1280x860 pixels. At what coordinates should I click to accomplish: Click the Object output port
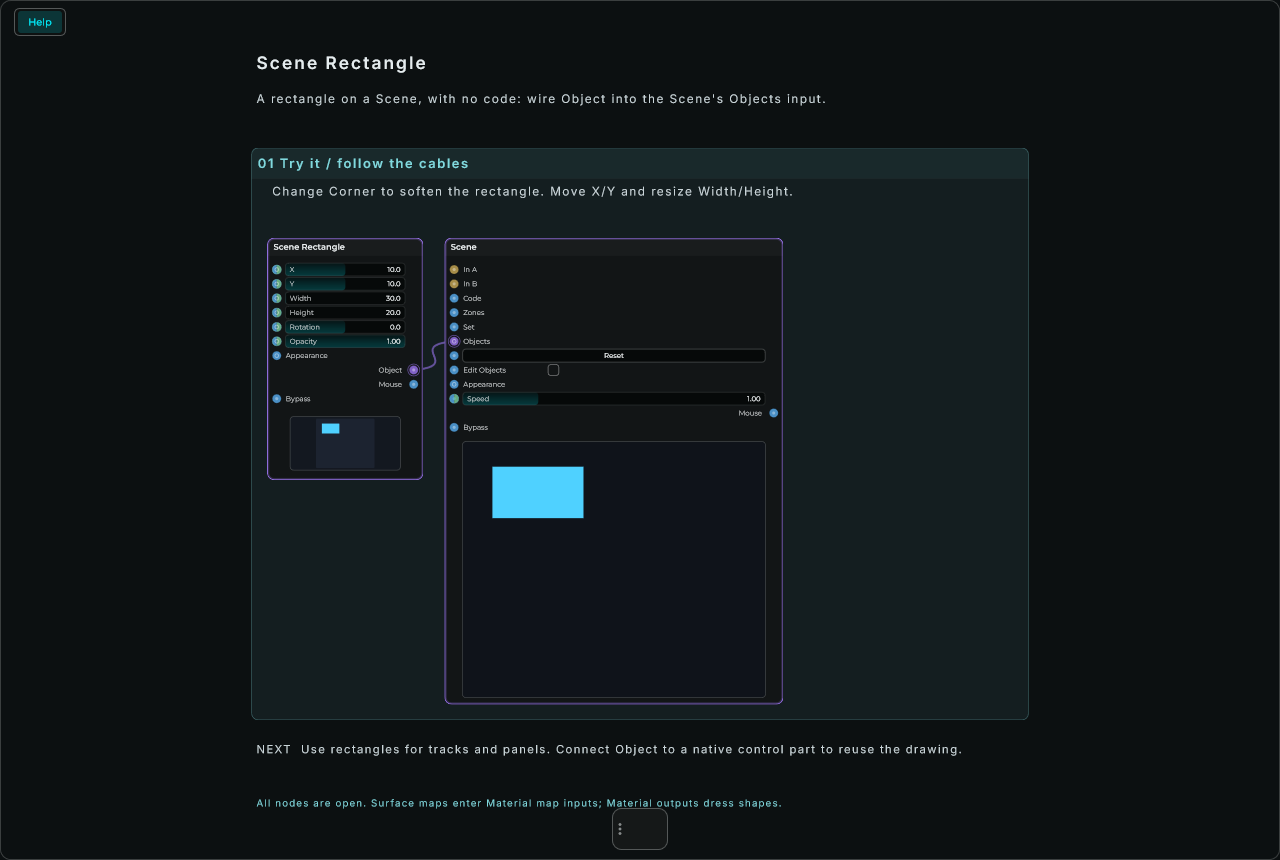click(414, 370)
